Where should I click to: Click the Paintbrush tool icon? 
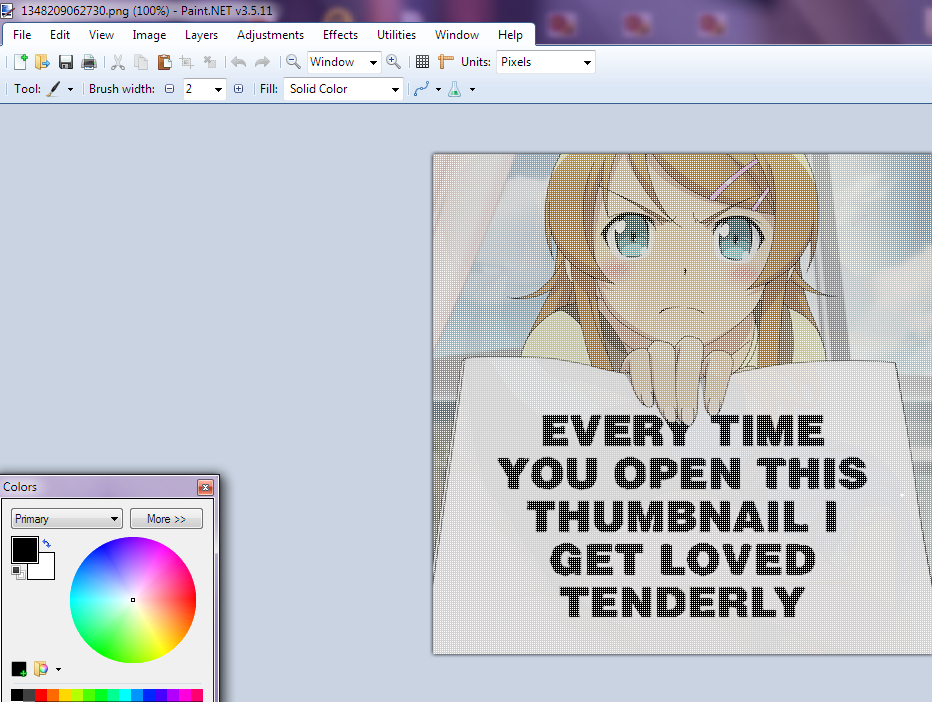[53, 89]
